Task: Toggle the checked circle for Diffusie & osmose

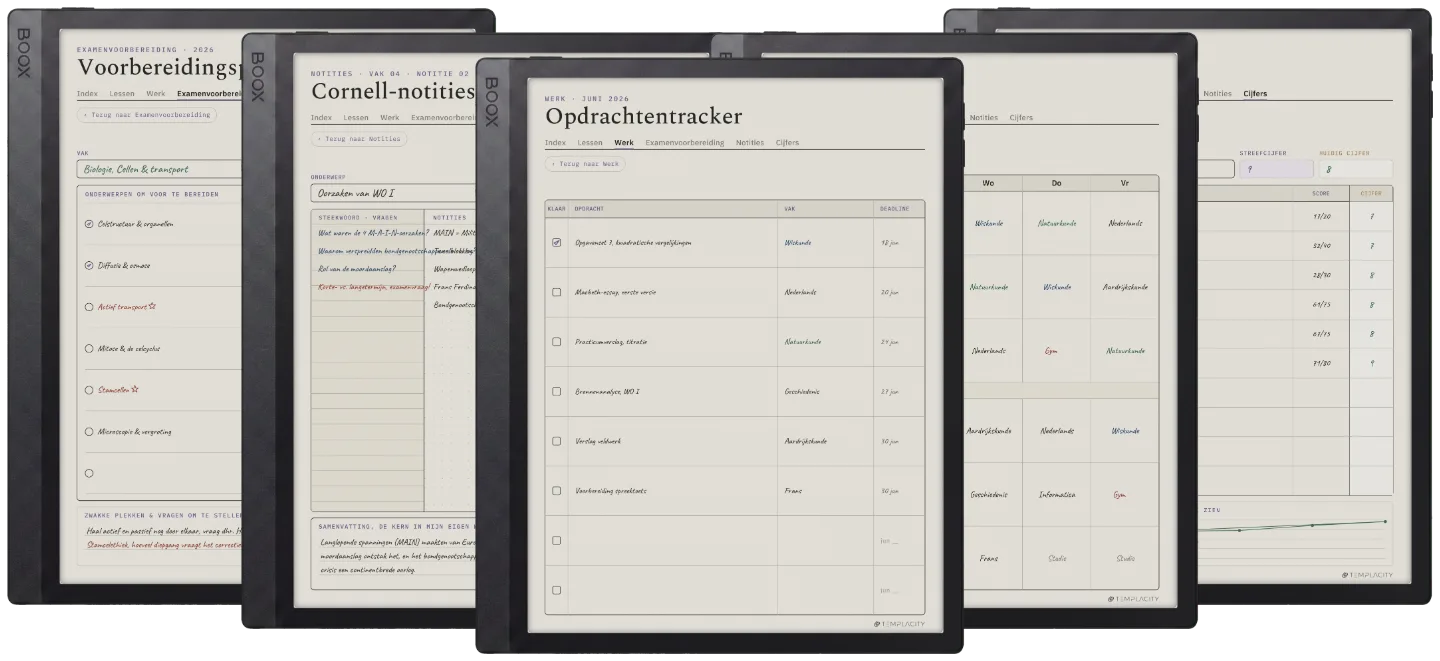Action: [89, 266]
